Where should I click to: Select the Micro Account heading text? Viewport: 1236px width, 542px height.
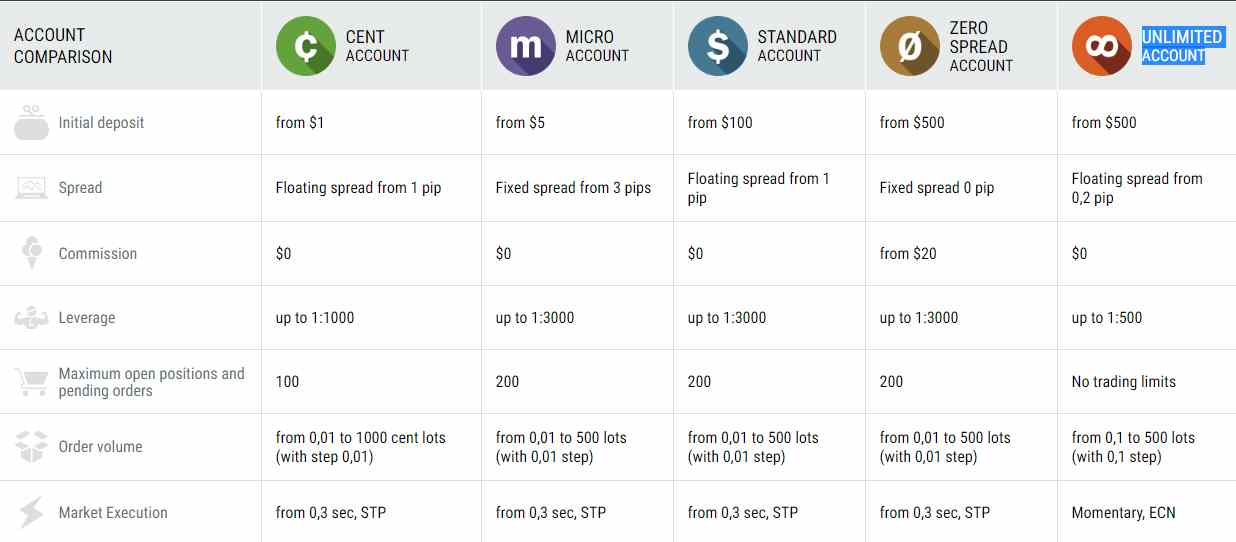coord(597,46)
